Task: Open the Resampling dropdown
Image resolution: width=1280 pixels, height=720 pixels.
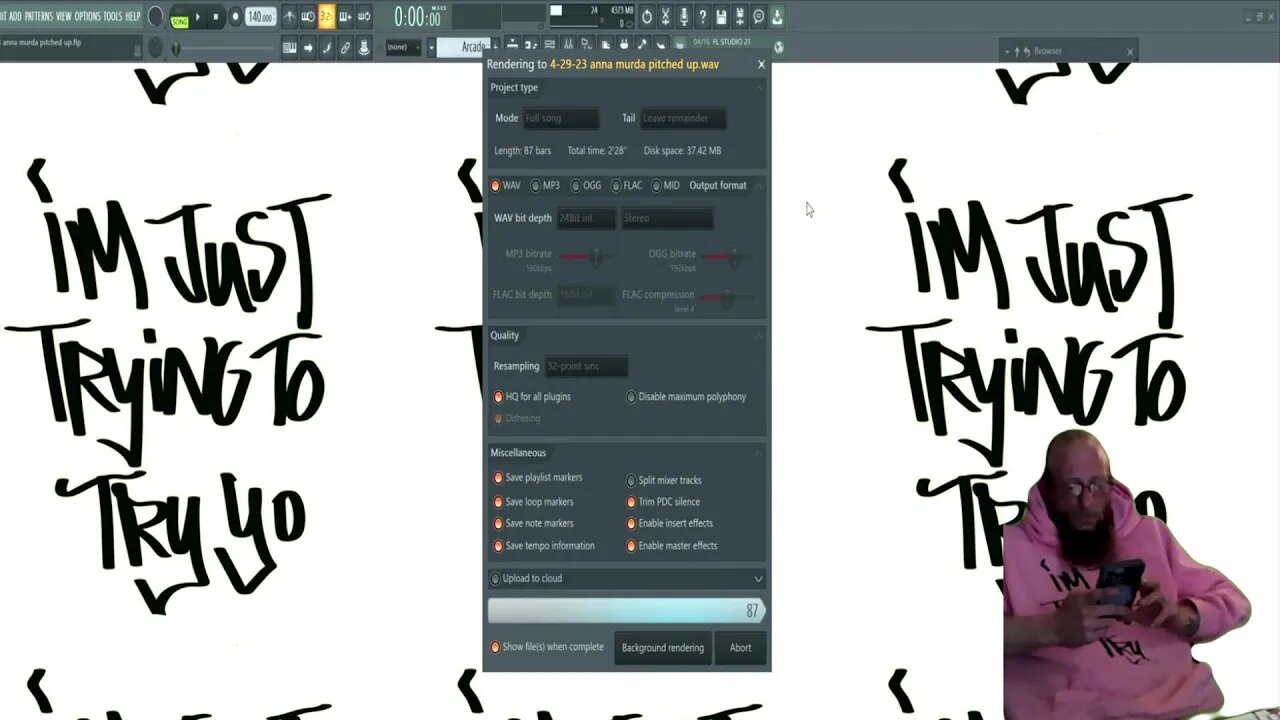Action: pyautogui.click(x=586, y=366)
